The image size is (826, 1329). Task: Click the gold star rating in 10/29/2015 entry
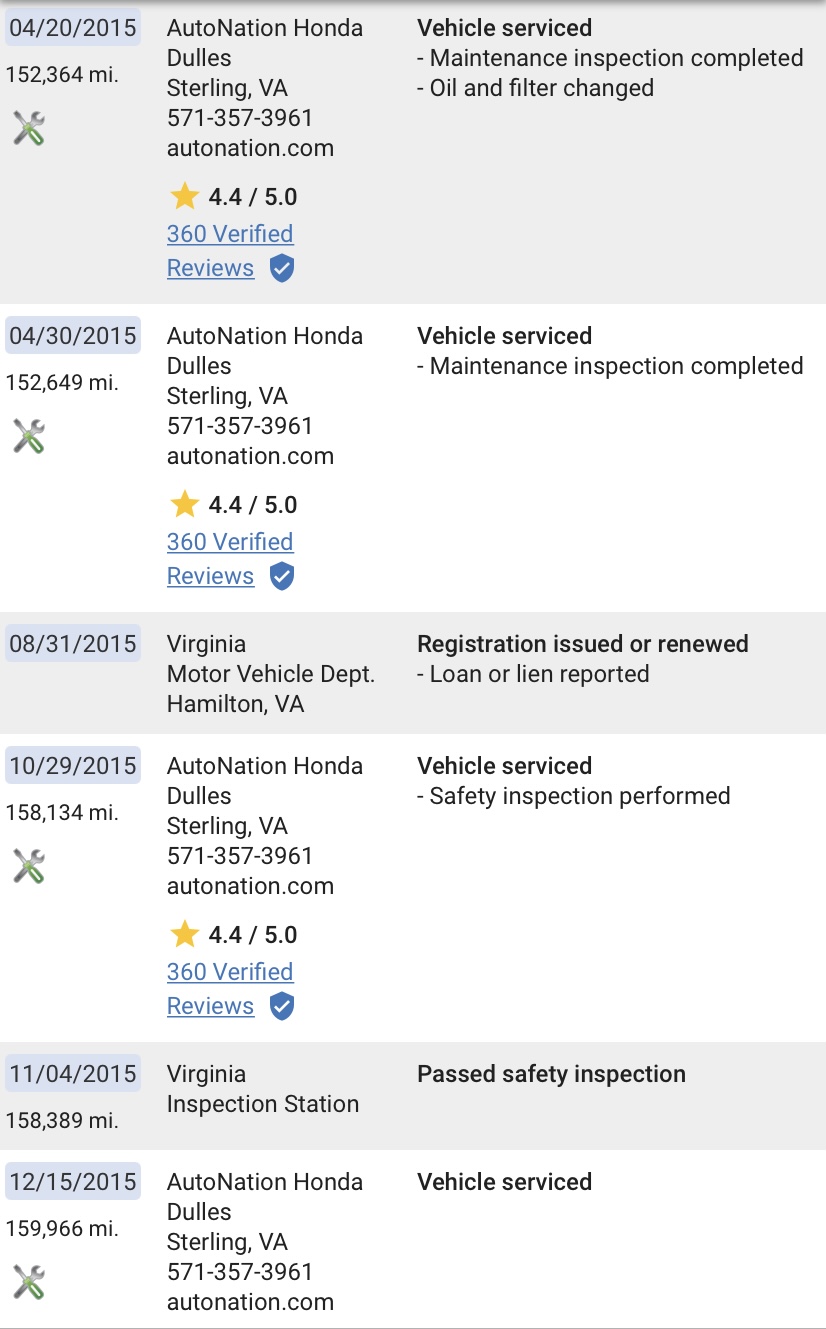(x=185, y=934)
